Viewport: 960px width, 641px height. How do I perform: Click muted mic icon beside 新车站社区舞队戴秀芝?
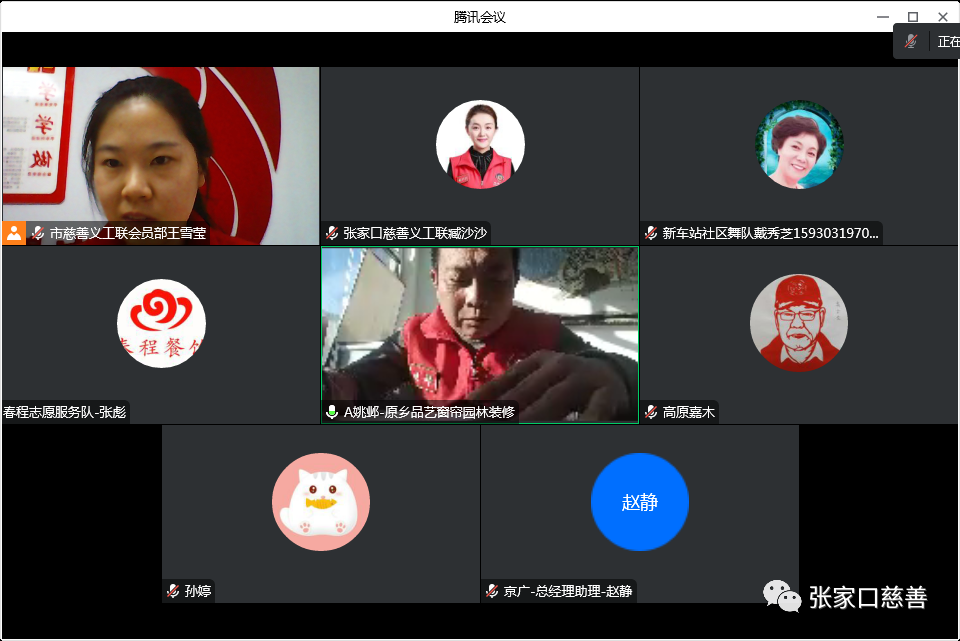click(x=652, y=233)
